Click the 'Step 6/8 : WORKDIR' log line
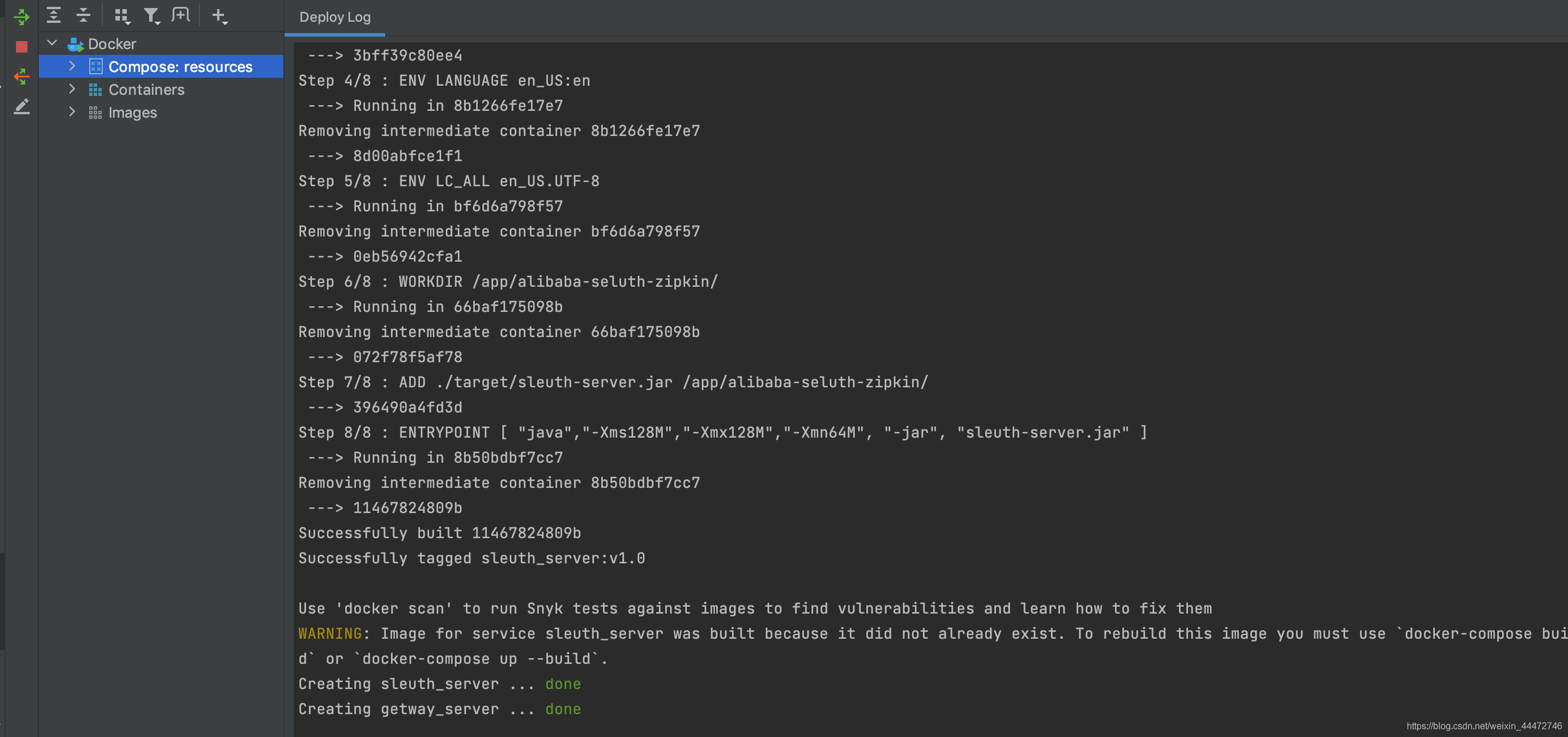1568x737 pixels. coord(508,282)
